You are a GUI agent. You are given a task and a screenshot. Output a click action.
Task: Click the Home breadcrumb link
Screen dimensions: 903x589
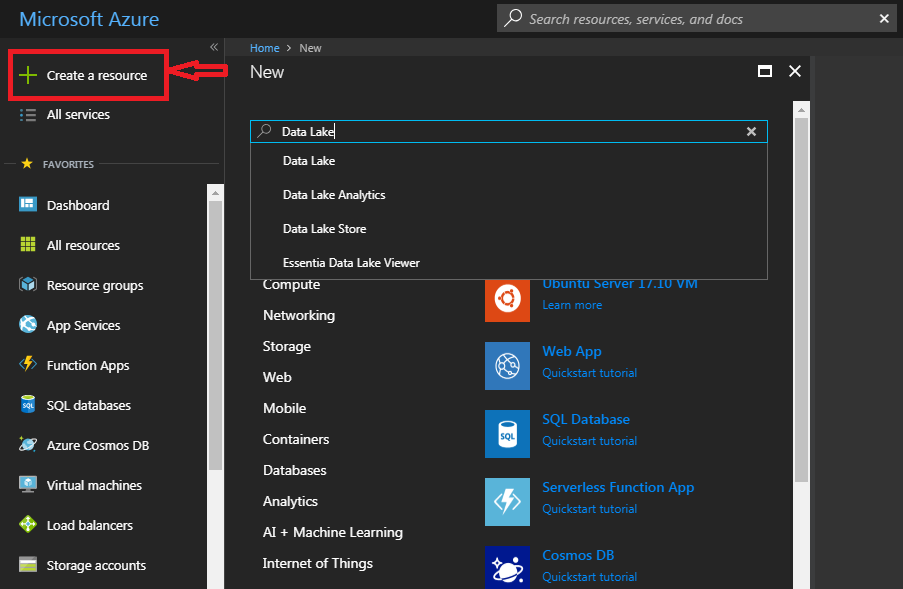pos(264,48)
